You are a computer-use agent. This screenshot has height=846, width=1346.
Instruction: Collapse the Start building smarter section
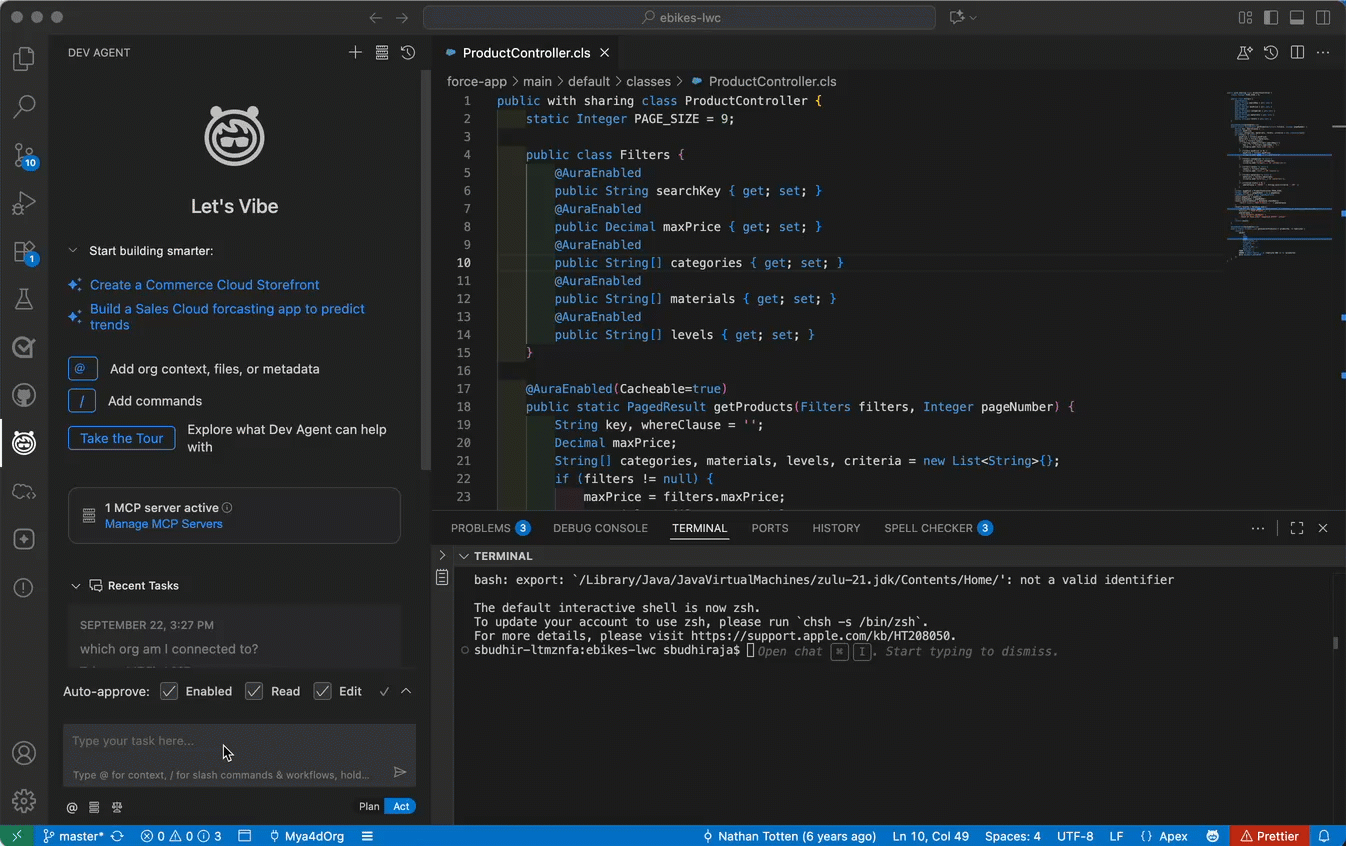click(x=73, y=251)
